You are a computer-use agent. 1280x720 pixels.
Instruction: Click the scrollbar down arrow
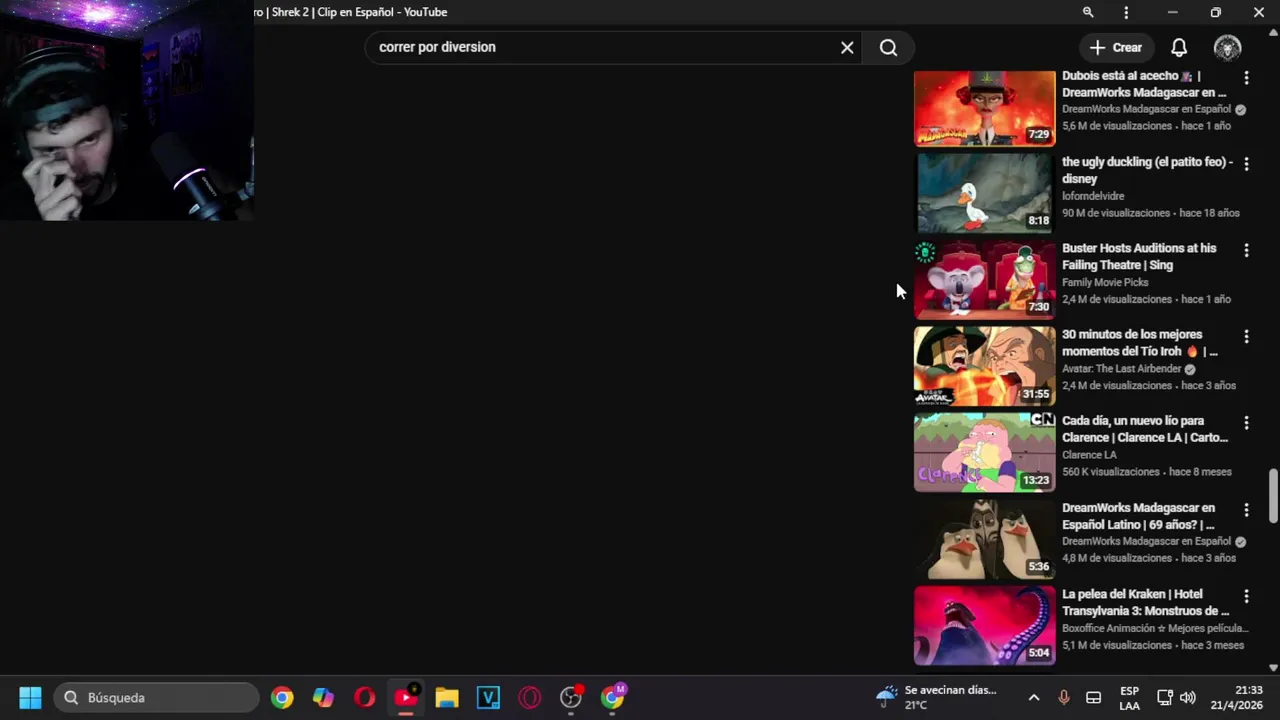1273,667
